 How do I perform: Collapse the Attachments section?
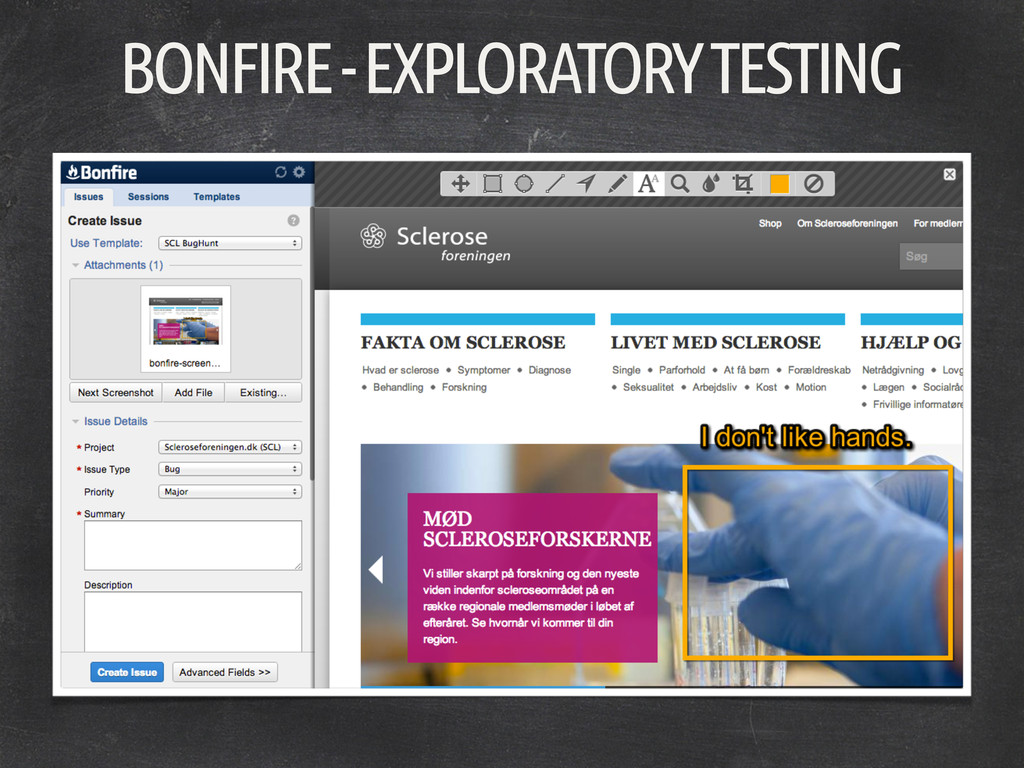point(76,265)
